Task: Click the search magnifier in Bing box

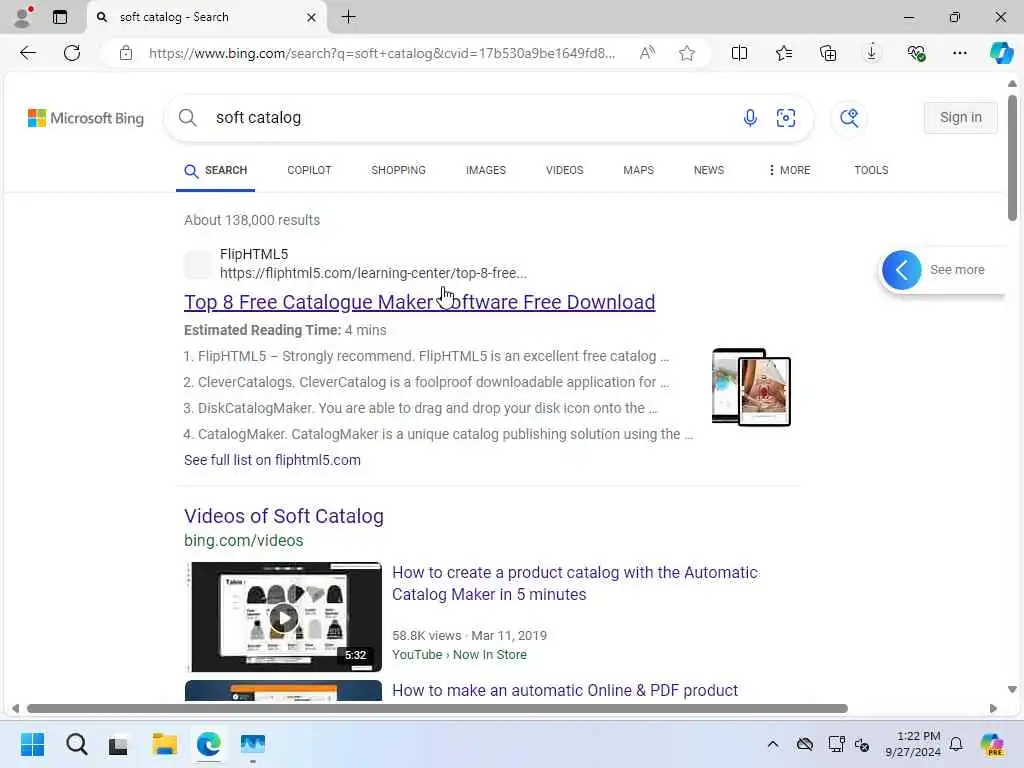Action: coord(187,118)
